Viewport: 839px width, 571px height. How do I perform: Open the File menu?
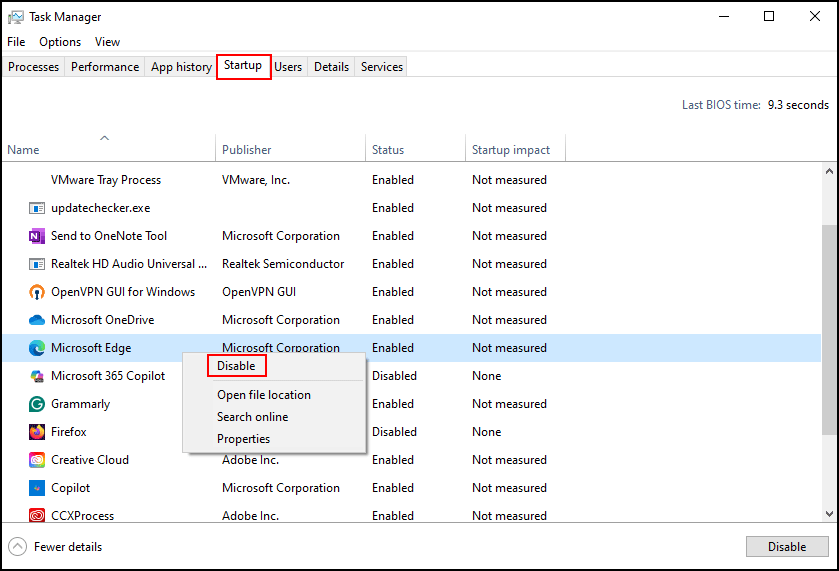pyautogui.click(x=16, y=42)
